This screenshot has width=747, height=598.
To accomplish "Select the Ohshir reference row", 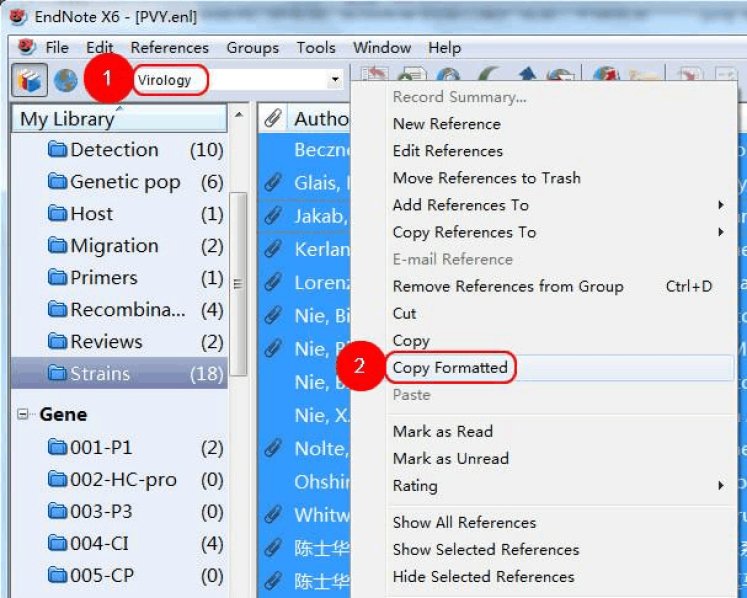I will 304,482.
